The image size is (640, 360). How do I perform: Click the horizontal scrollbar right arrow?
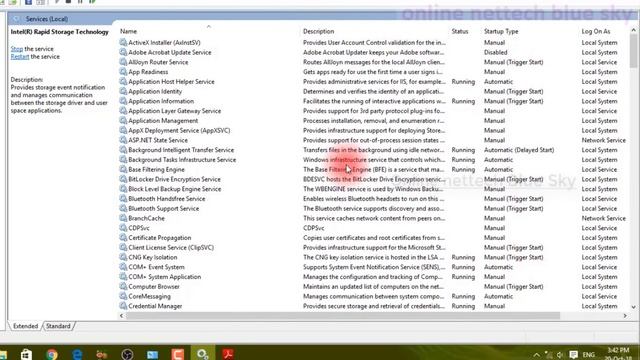[625, 316]
